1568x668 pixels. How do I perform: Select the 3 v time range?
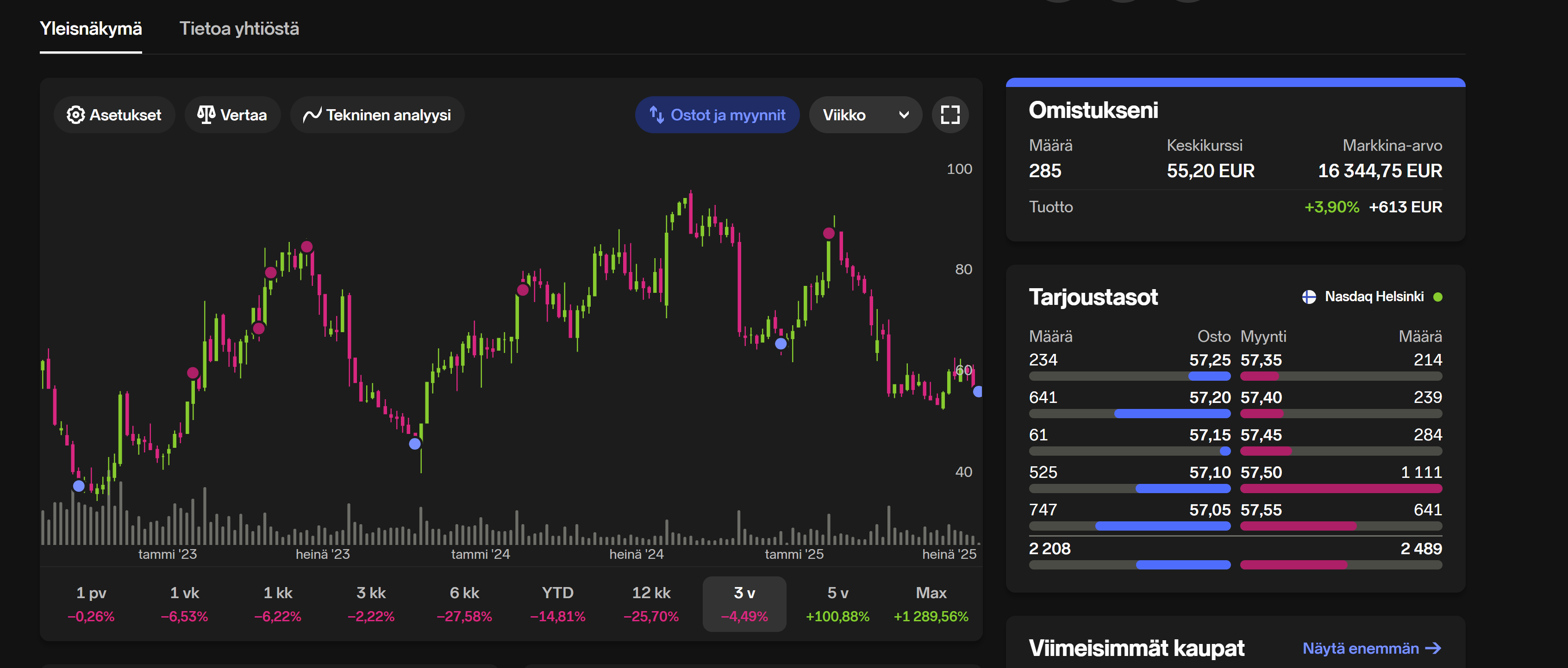tap(744, 604)
